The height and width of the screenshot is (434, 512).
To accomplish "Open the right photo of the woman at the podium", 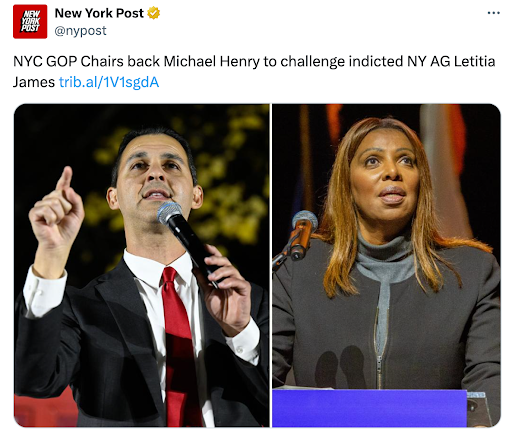I will 386,265.
